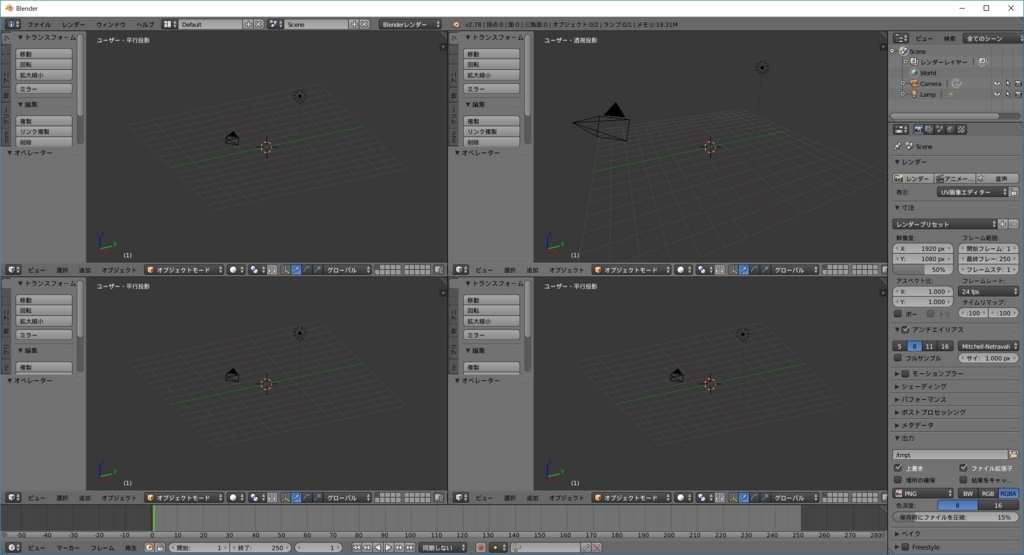Open the マーカー menu in timeline
Image resolution: width=1024 pixels, height=555 pixels.
click(x=68, y=548)
